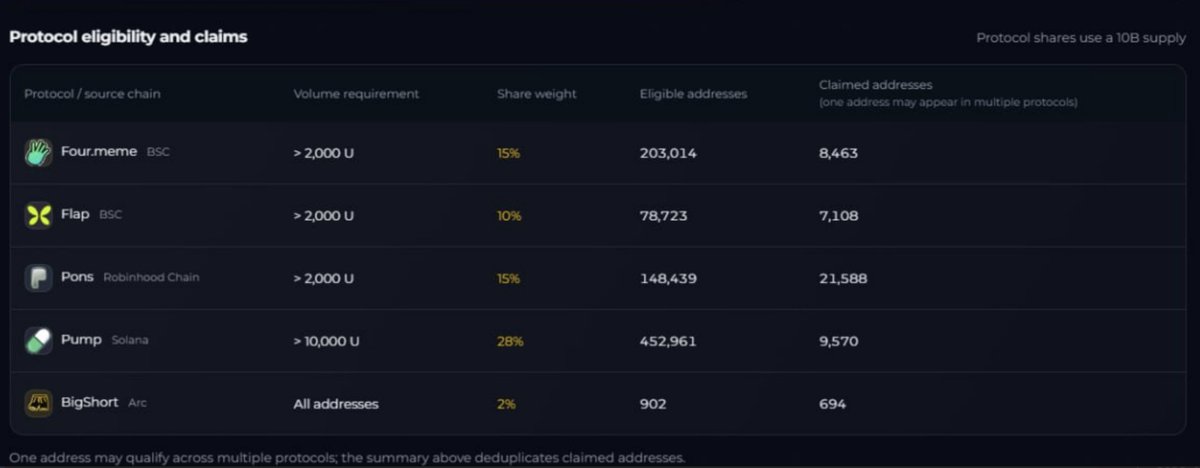Open the Pump Solana row label
Image resolution: width=1200 pixels, height=468 pixels.
click(105, 340)
